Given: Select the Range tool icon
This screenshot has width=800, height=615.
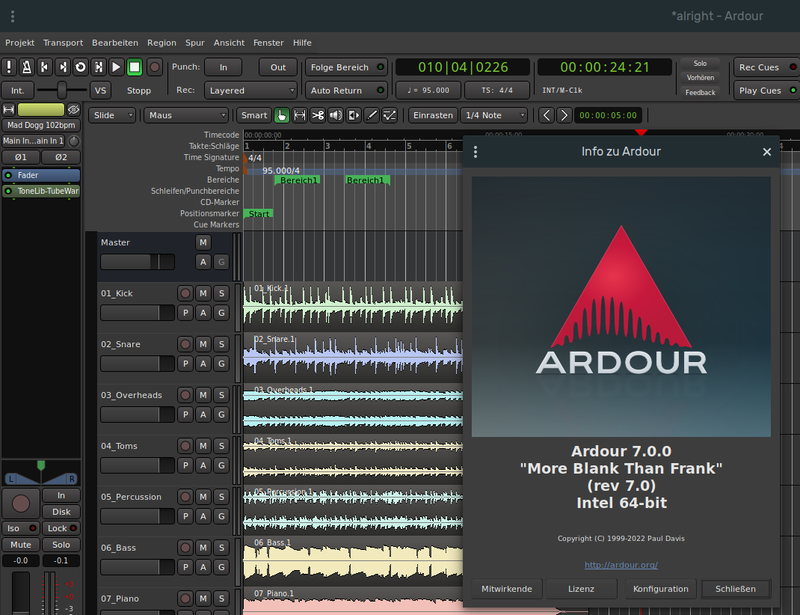Looking at the screenshot, I should click(x=299, y=115).
